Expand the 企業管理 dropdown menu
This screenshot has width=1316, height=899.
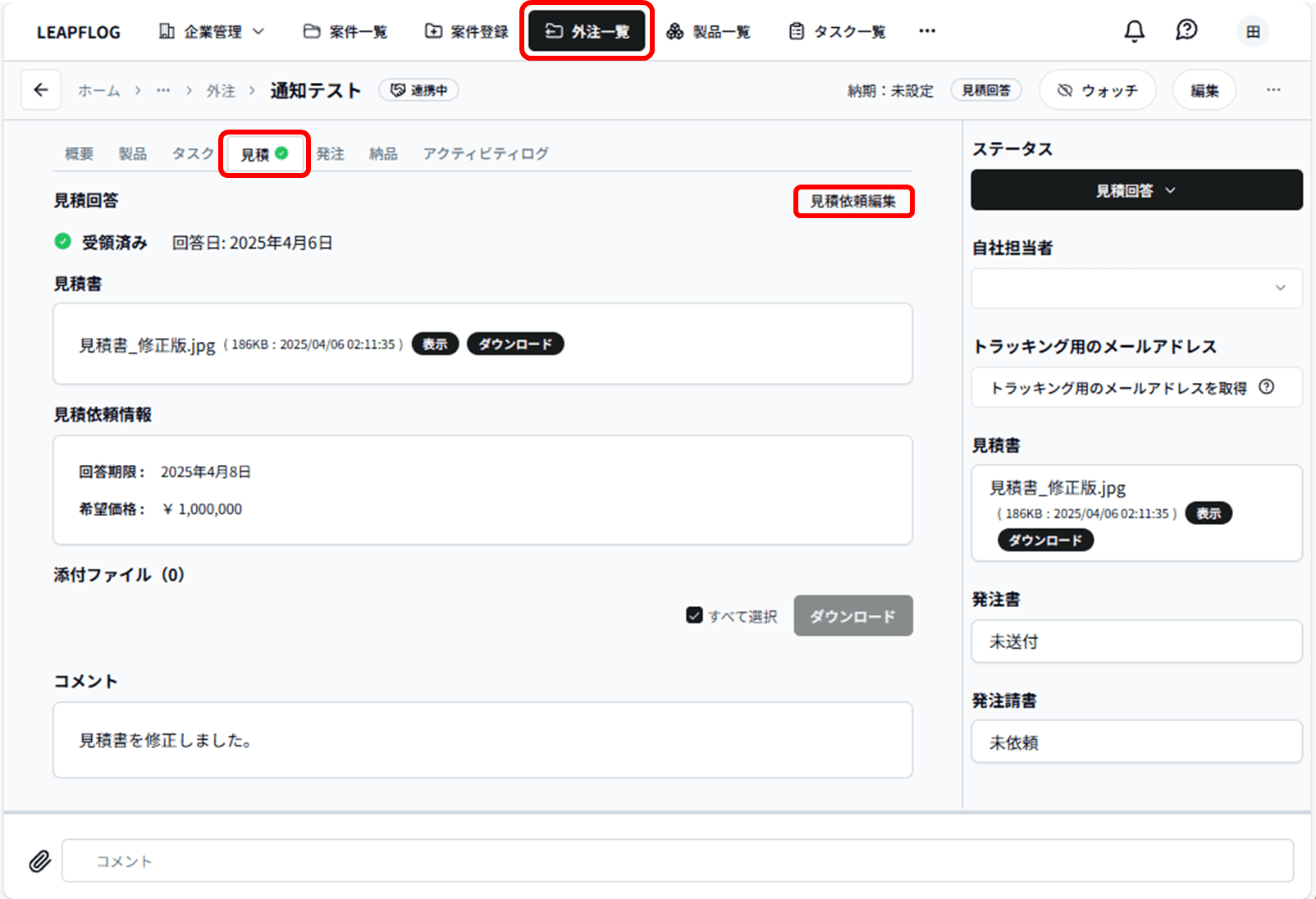pyautogui.click(x=212, y=31)
